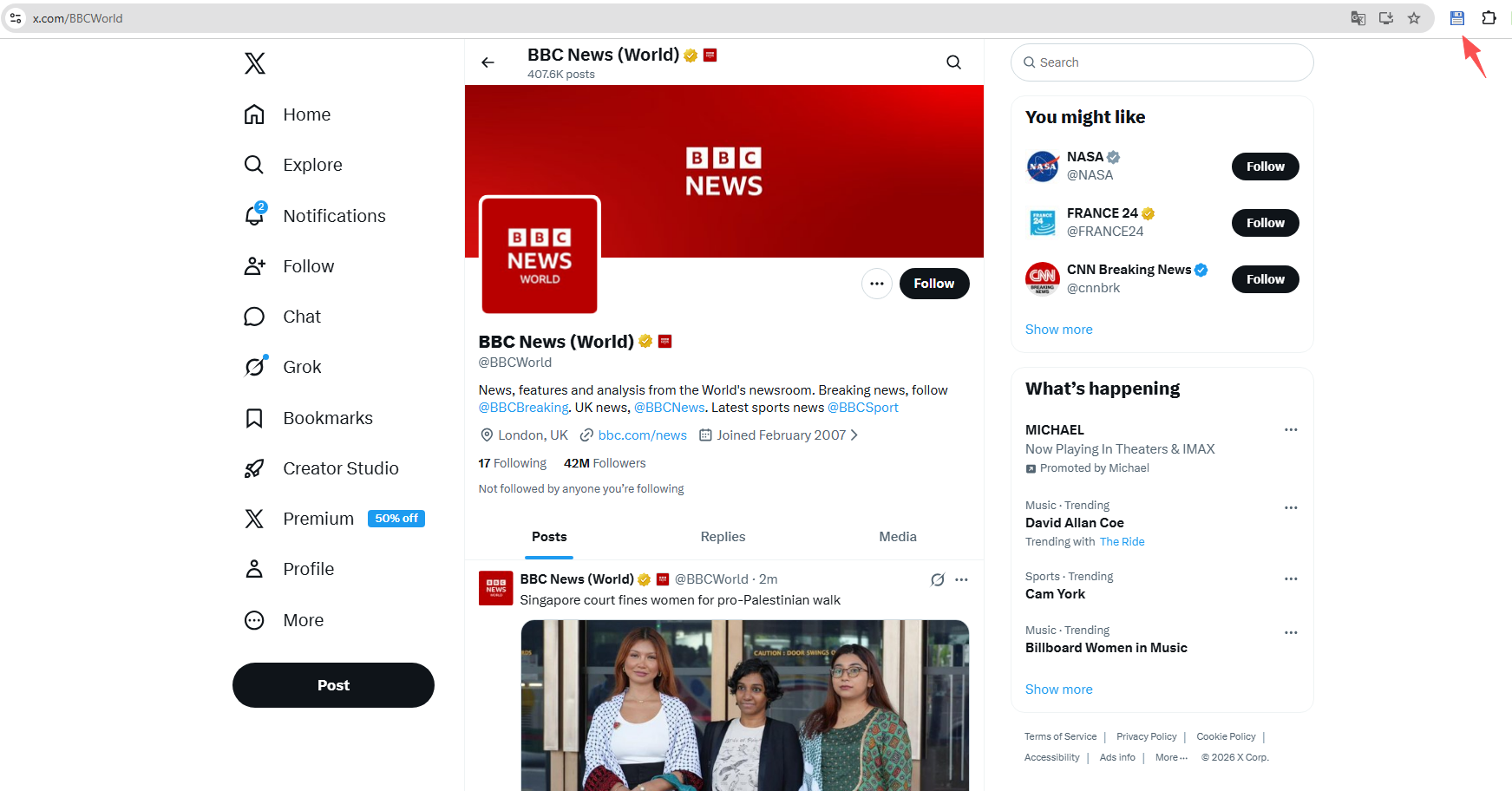Open Terms of Service link
This screenshot has width=1512, height=791.
(x=1060, y=736)
